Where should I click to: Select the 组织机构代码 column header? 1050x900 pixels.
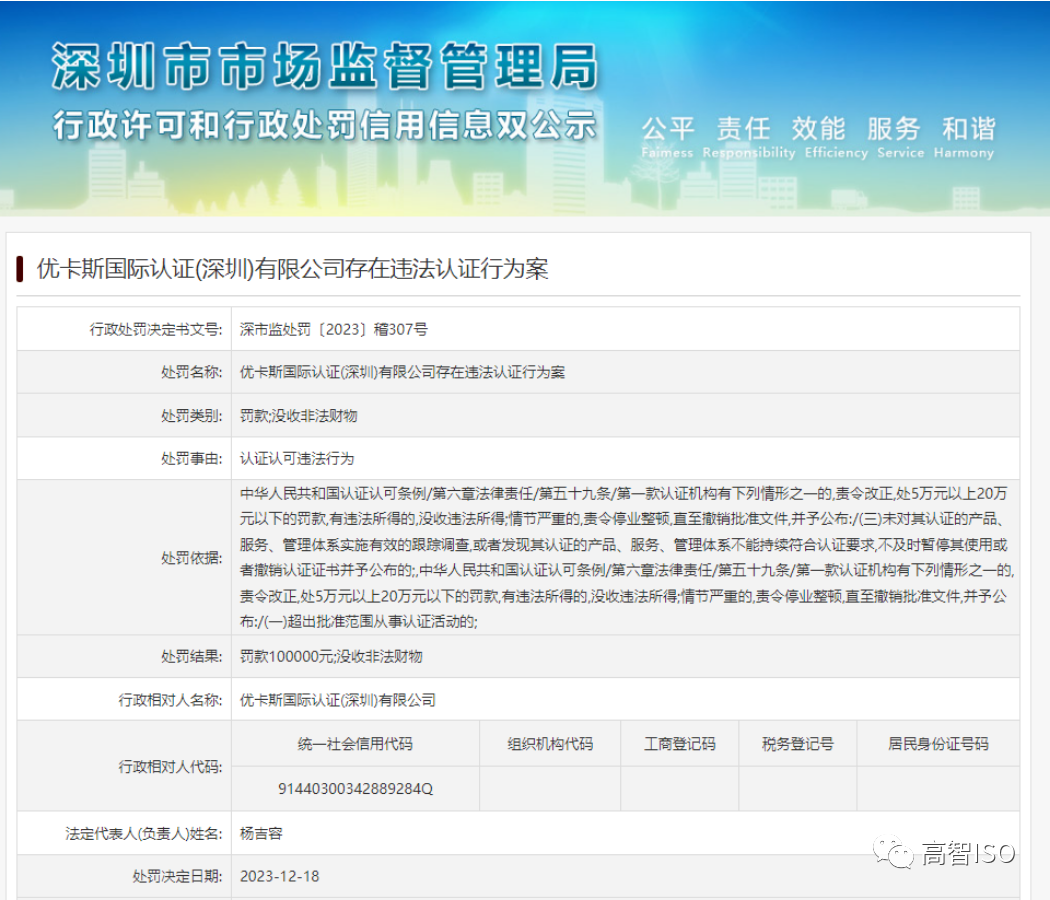[550, 744]
